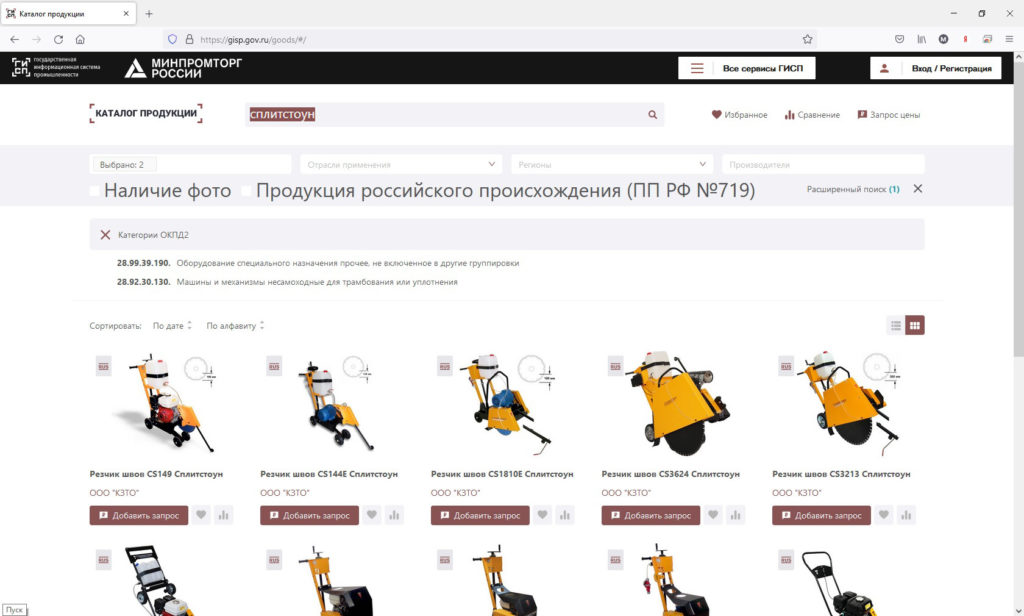Click browser back arrow

coord(14,39)
